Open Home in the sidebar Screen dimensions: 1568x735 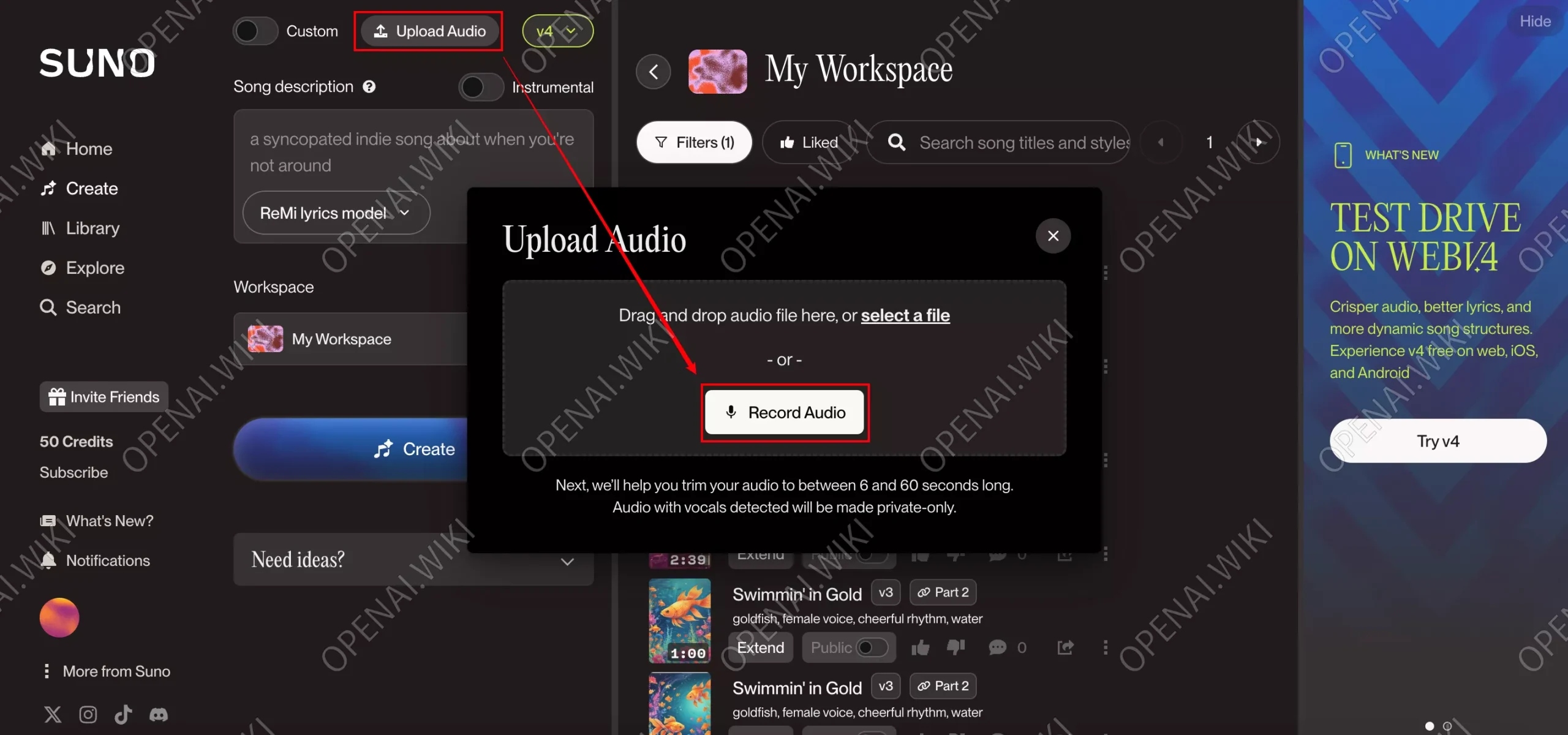tap(77, 149)
